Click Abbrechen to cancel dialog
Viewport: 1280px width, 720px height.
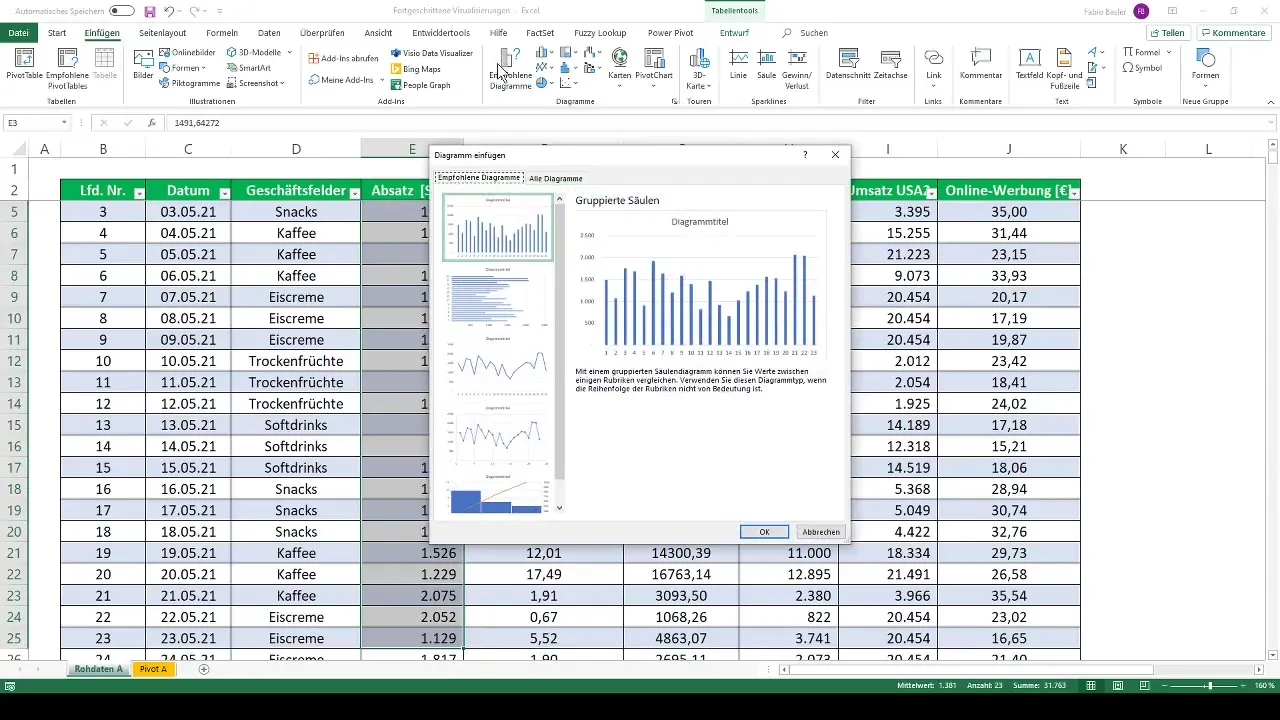pyautogui.click(x=821, y=532)
